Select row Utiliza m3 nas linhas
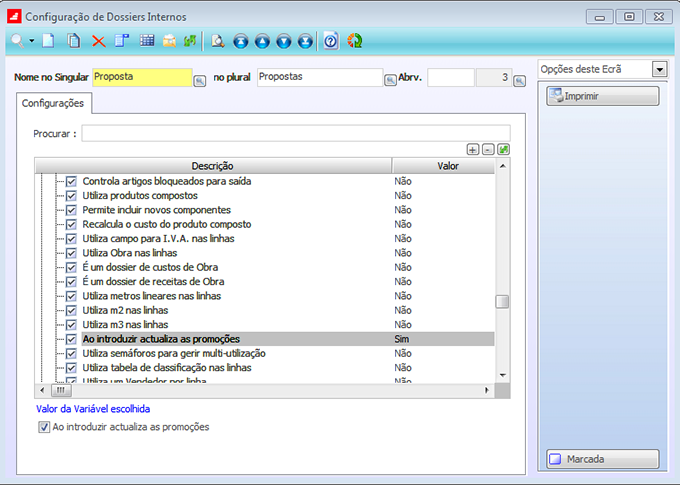 pos(288,324)
